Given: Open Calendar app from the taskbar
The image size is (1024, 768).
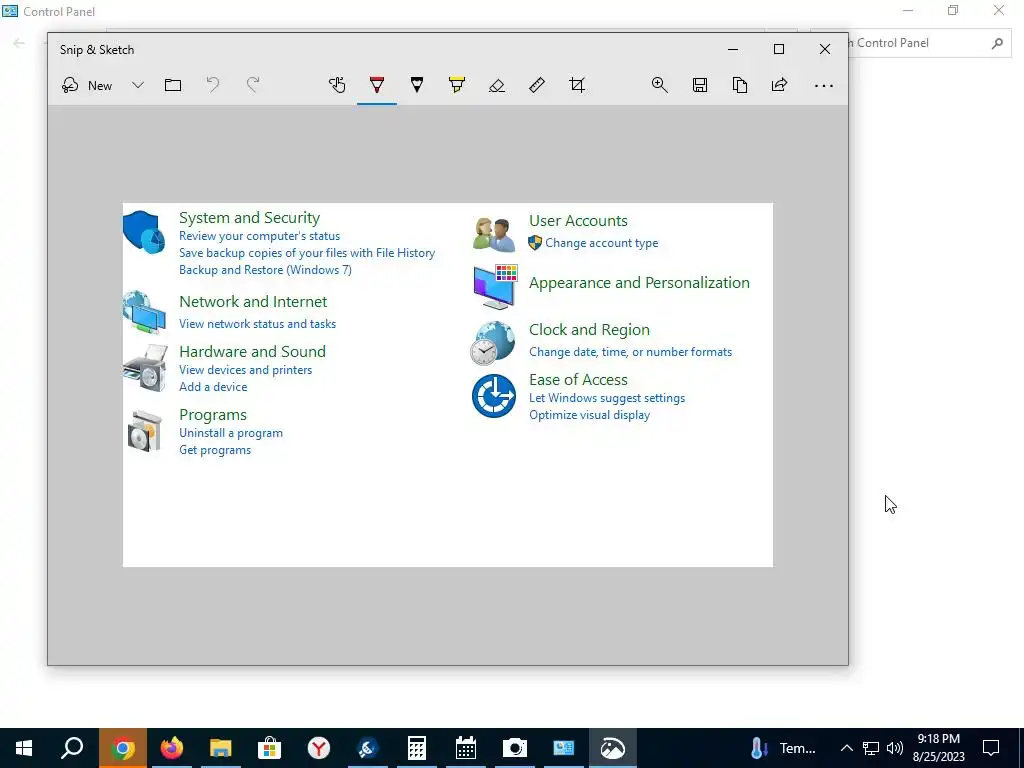Looking at the screenshot, I should [x=466, y=748].
